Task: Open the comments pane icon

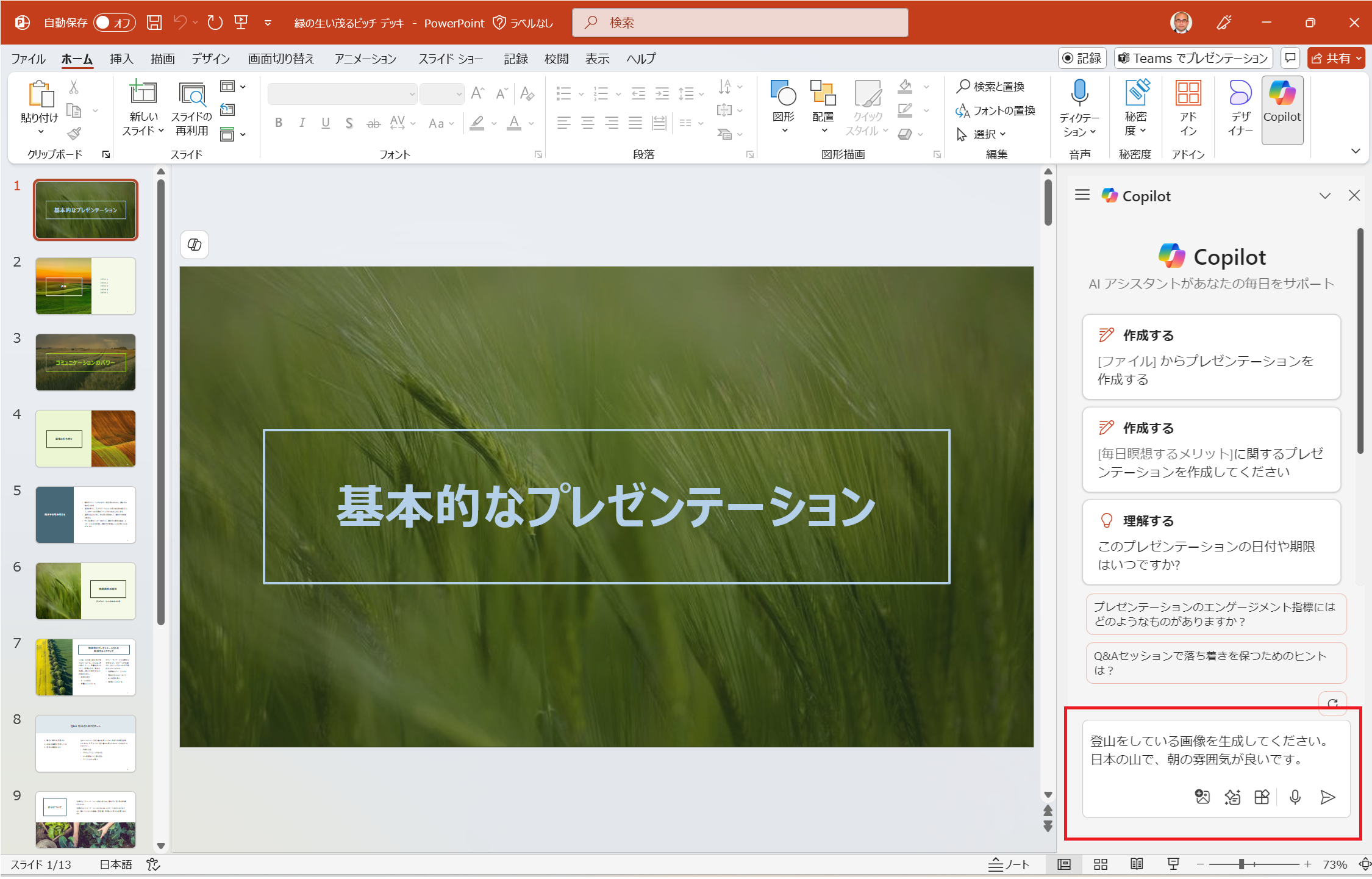Action: 1290,58
